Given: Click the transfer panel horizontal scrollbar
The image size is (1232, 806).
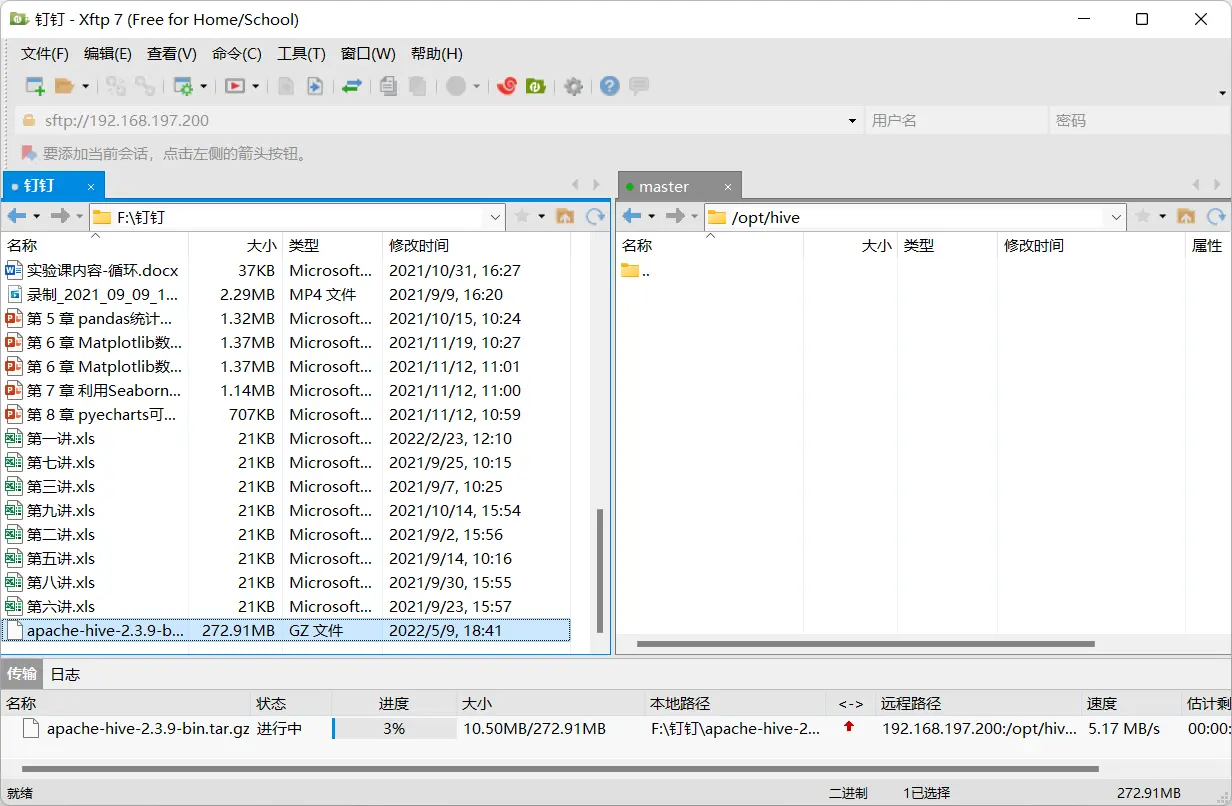Looking at the screenshot, I should [x=560, y=769].
